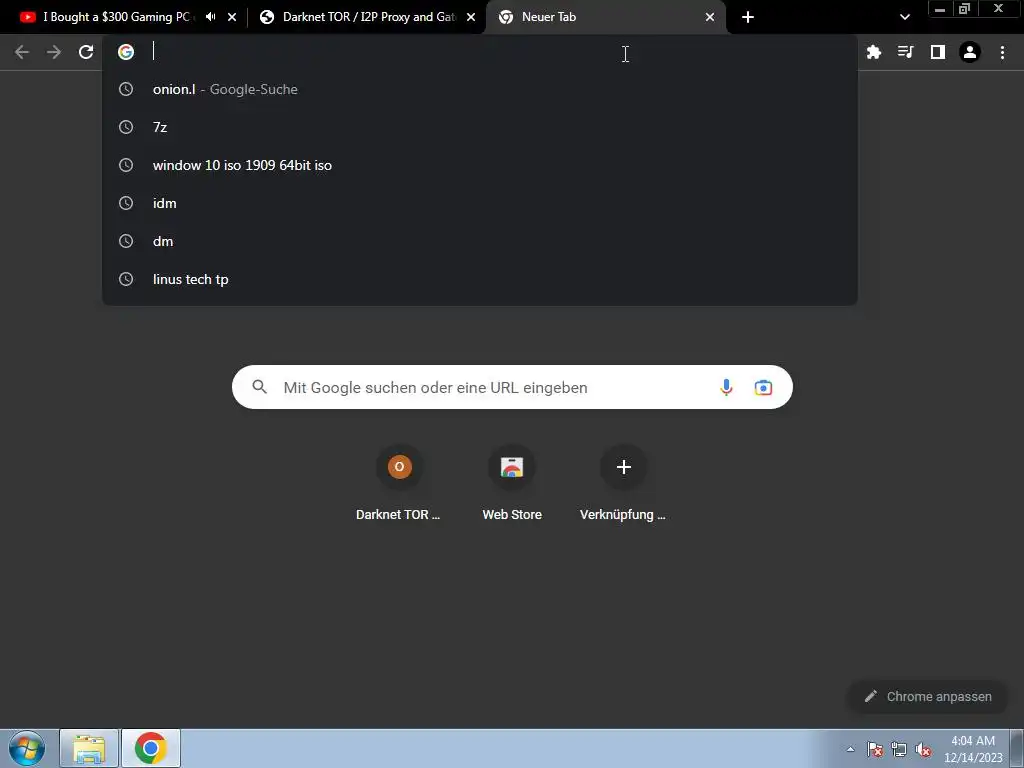Open the media control playlist icon
The height and width of the screenshot is (768, 1024).
(x=906, y=52)
